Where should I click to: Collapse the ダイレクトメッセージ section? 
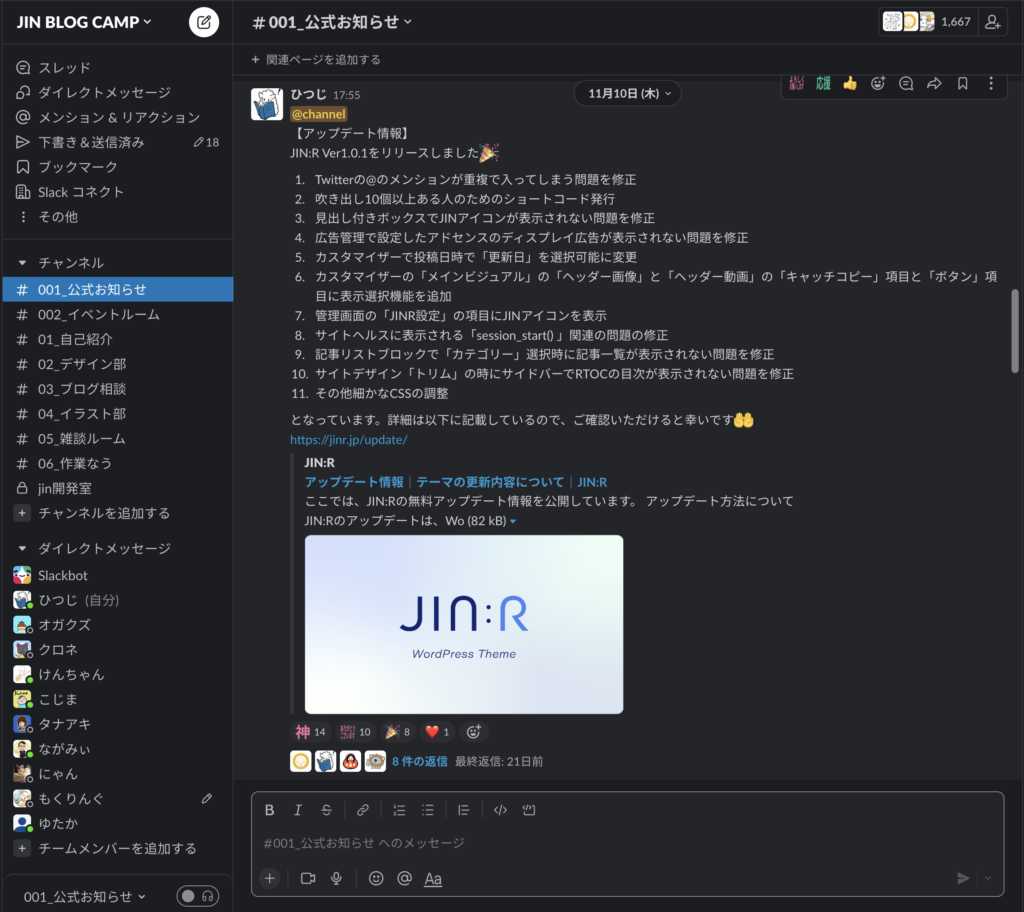22,548
